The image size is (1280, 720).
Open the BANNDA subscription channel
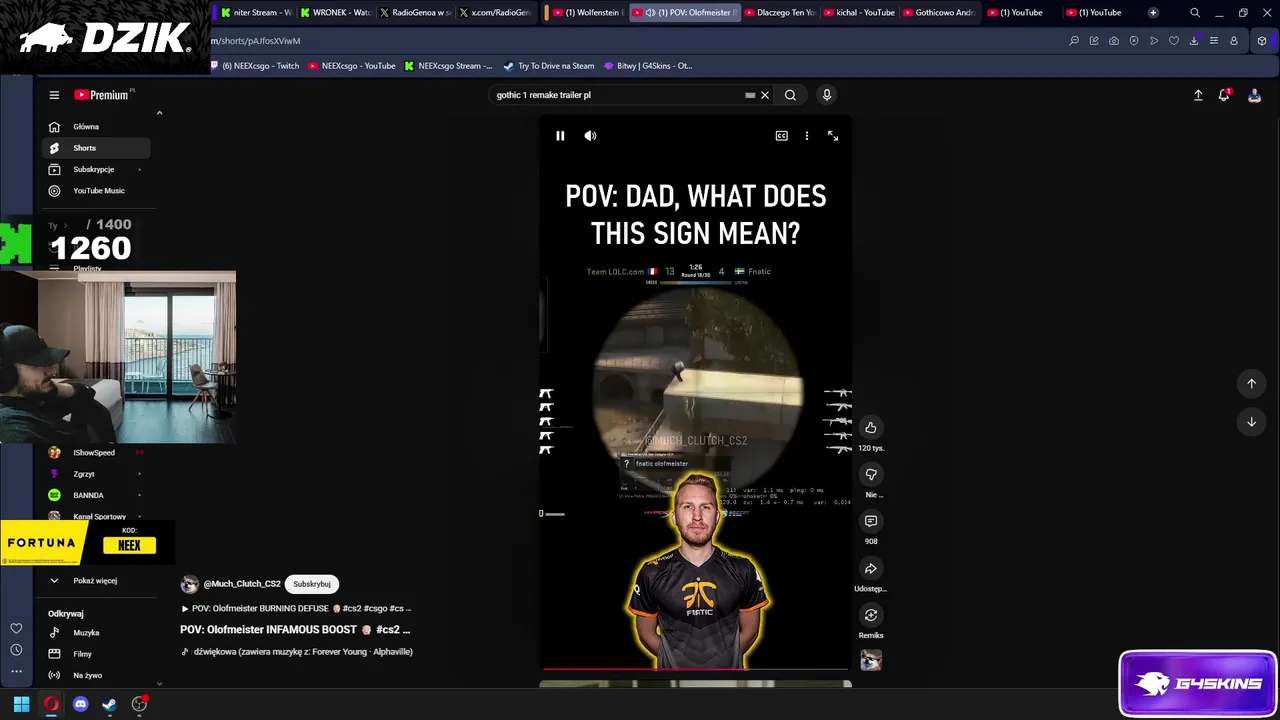96,495
